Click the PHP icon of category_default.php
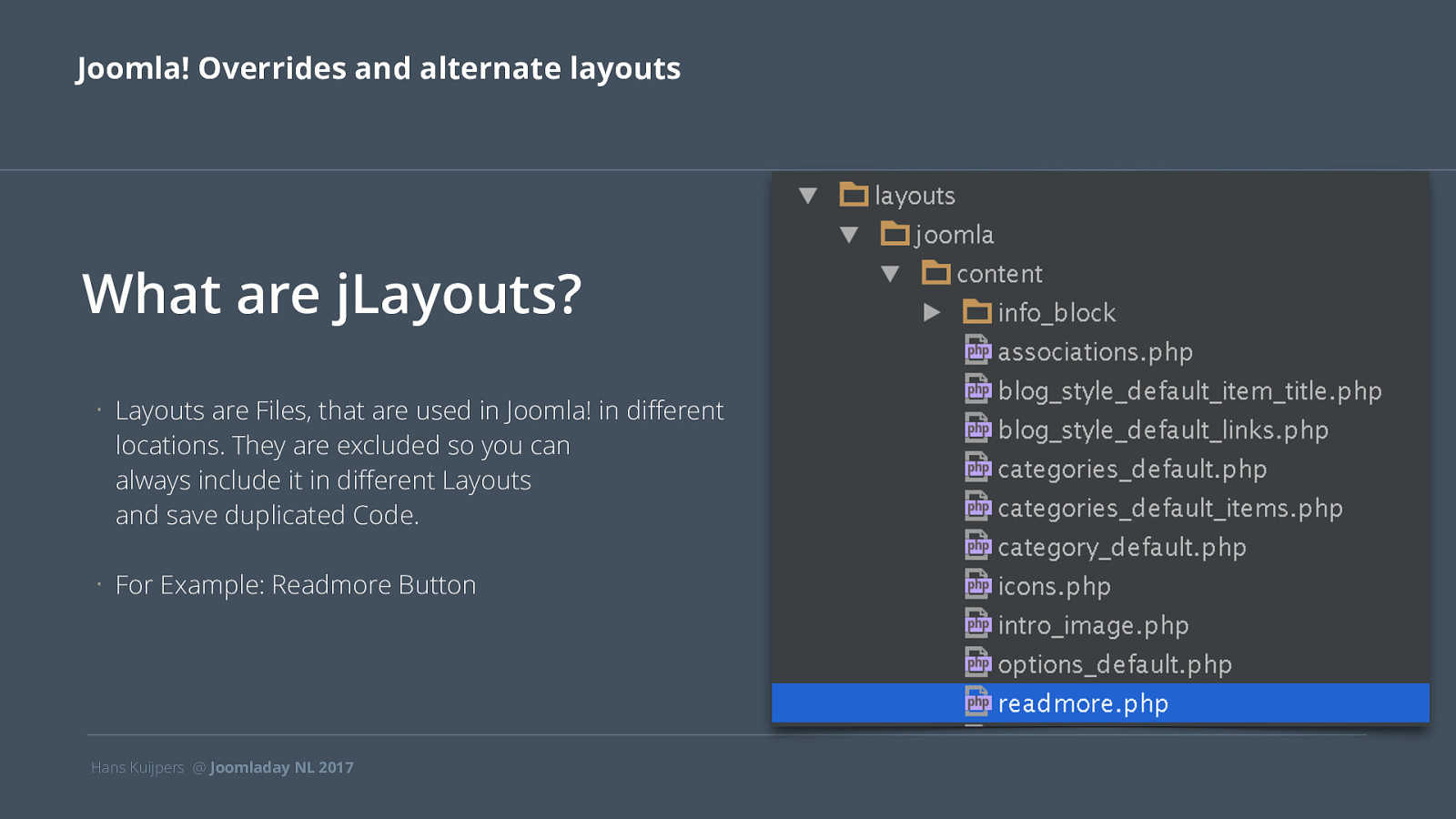This screenshot has height=819, width=1456. coord(978,546)
